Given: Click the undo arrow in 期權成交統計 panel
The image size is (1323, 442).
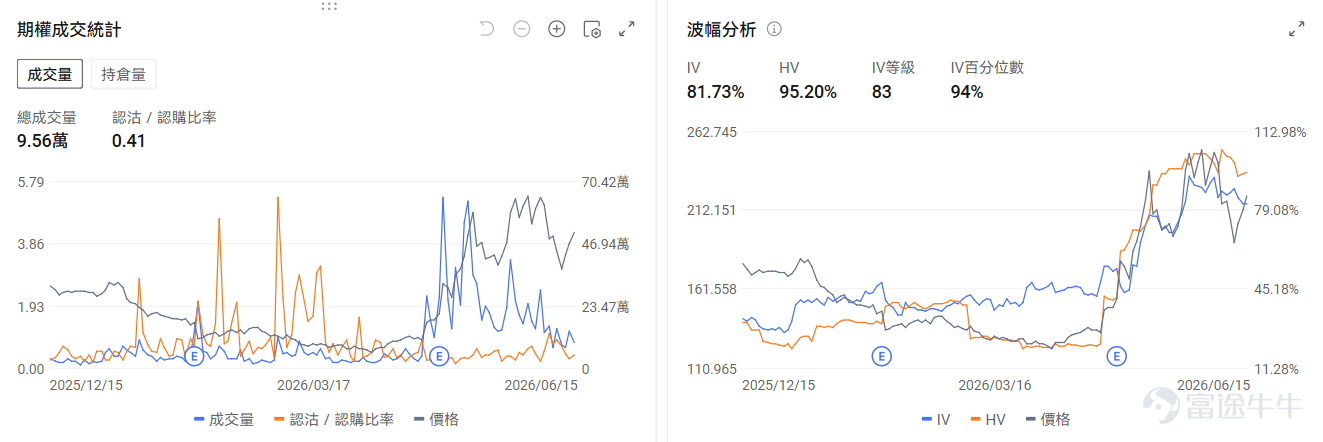Looking at the screenshot, I should coord(487,29).
